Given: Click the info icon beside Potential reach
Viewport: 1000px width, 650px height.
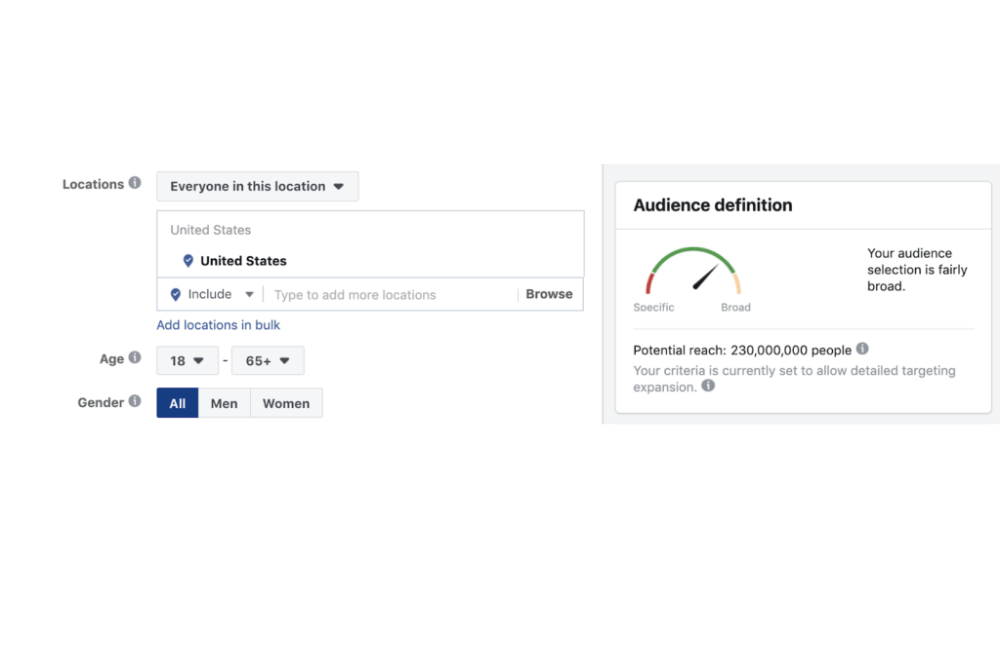Looking at the screenshot, I should point(862,348).
